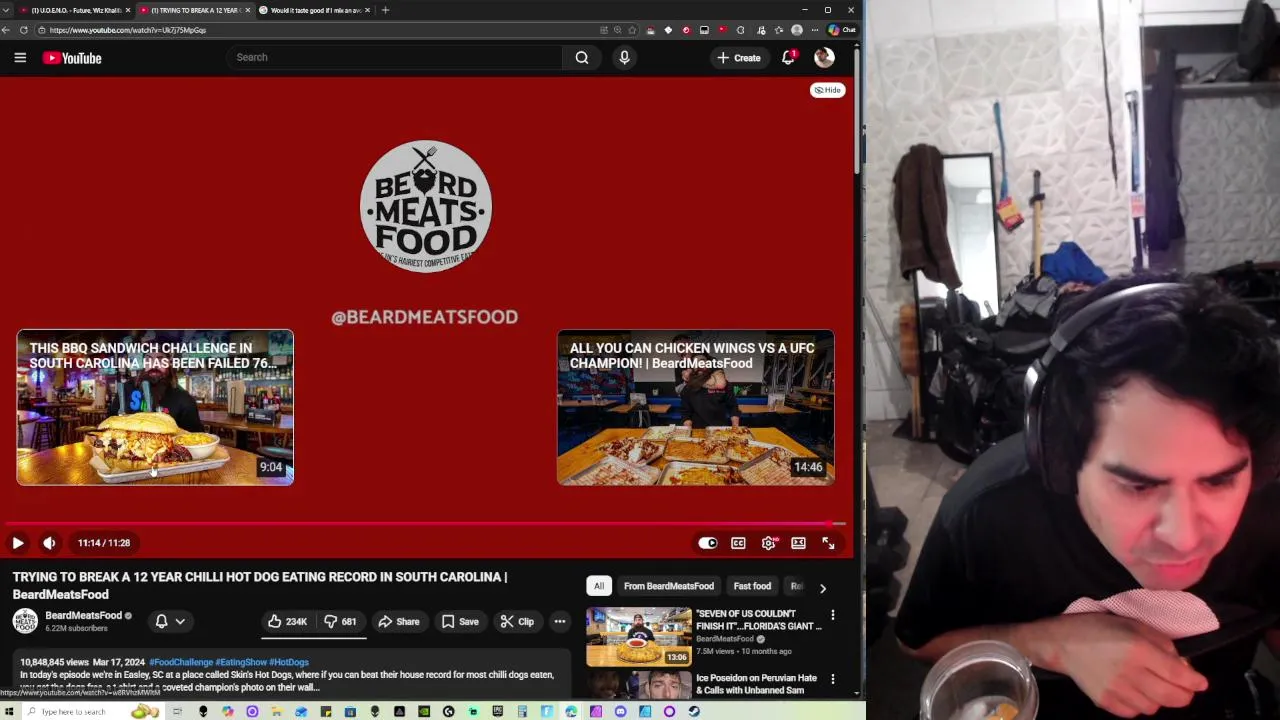Open a new browser tab
This screenshot has height=720, width=1280.
pyautogui.click(x=385, y=10)
